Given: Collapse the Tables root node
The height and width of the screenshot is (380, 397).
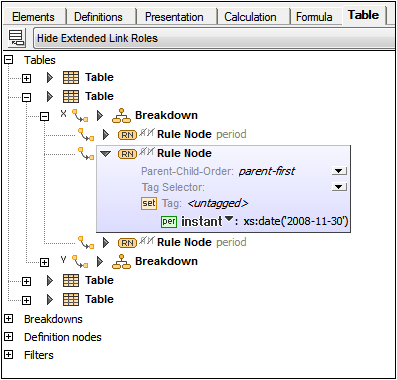Looking at the screenshot, I should (9, 60).
